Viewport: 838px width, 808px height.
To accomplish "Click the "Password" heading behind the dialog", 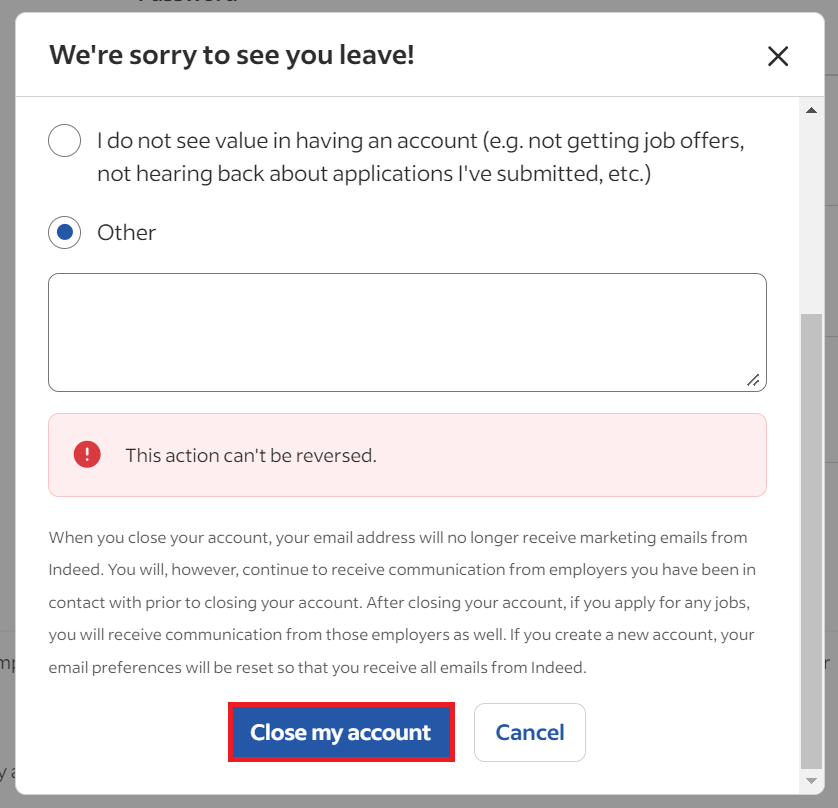I will [x=185, y=3].
